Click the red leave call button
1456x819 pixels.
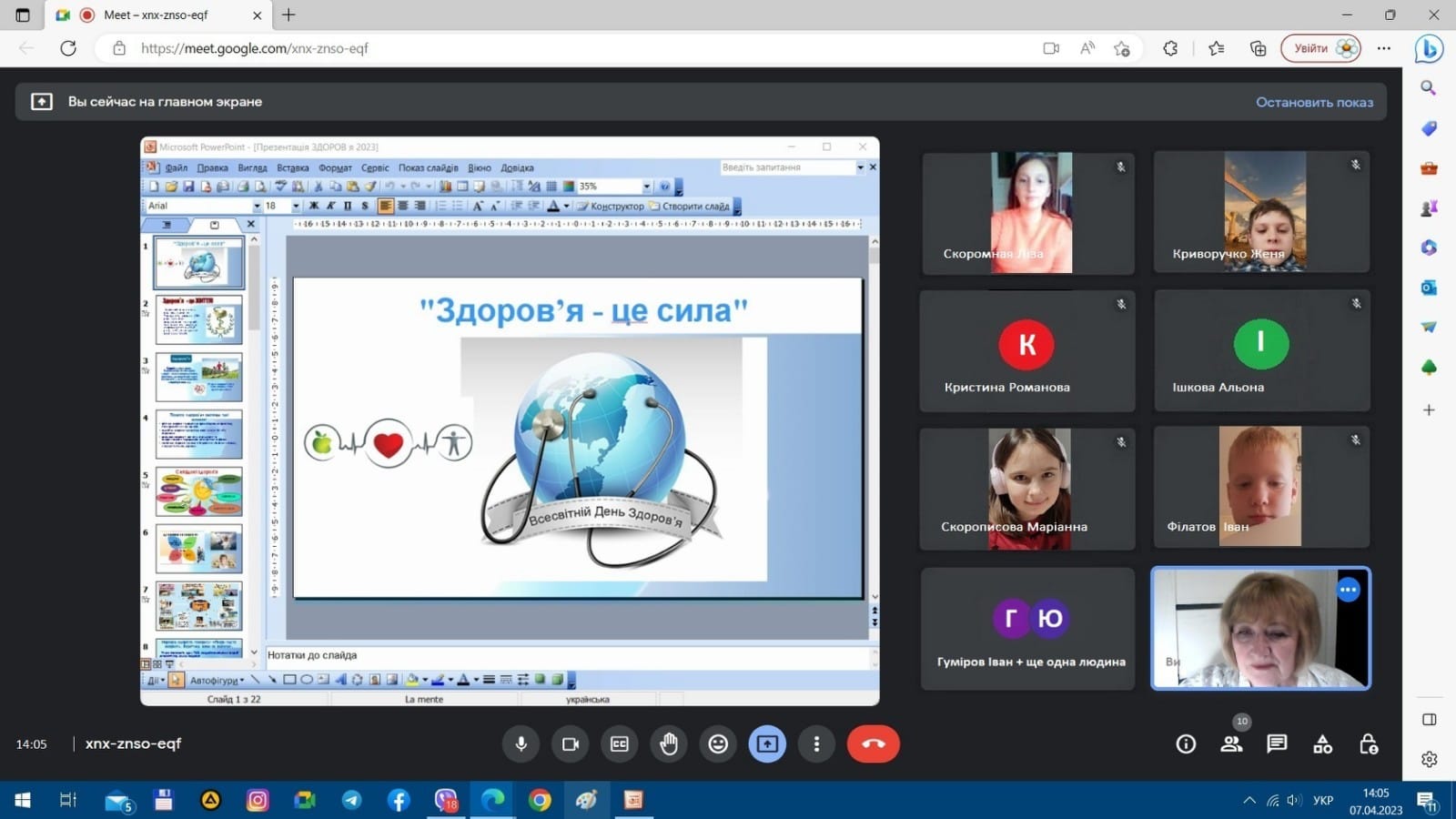tap(873, 744)
